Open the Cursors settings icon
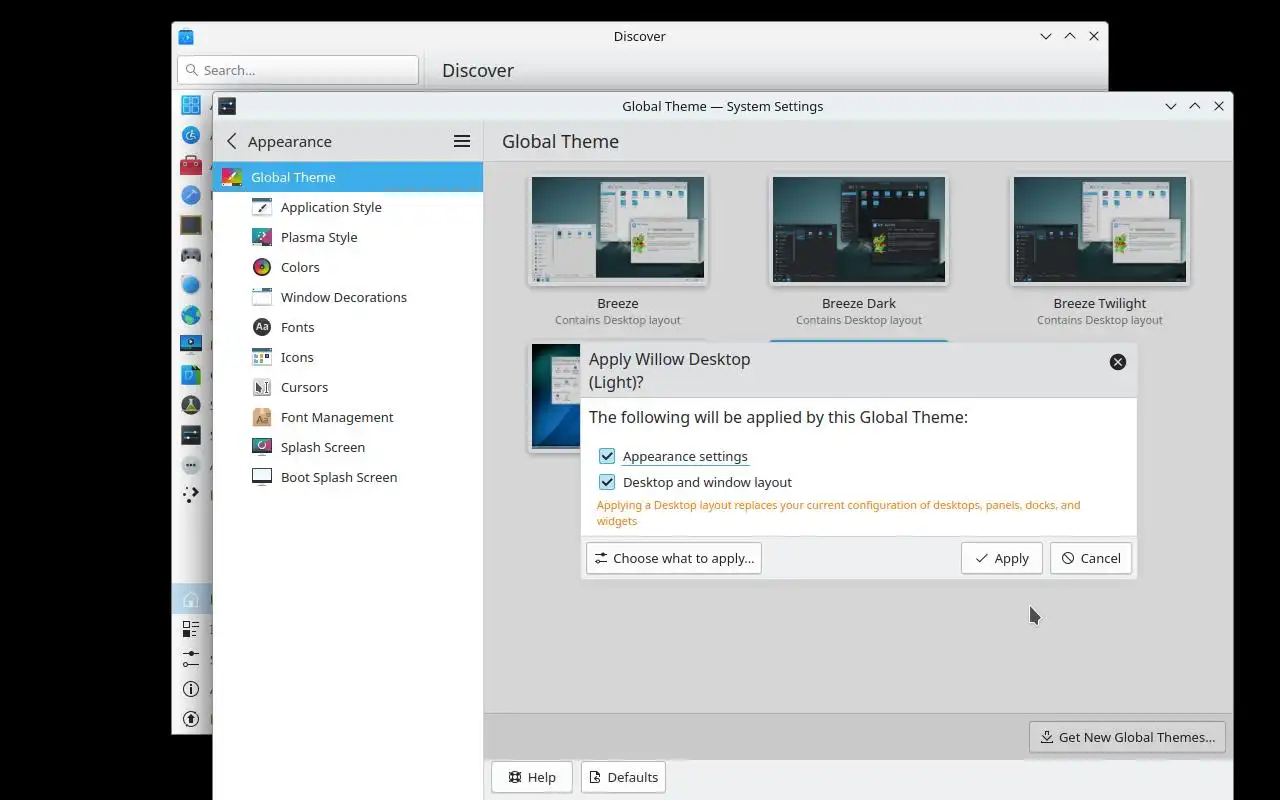1280x800 pixels. tap(262, 387)
